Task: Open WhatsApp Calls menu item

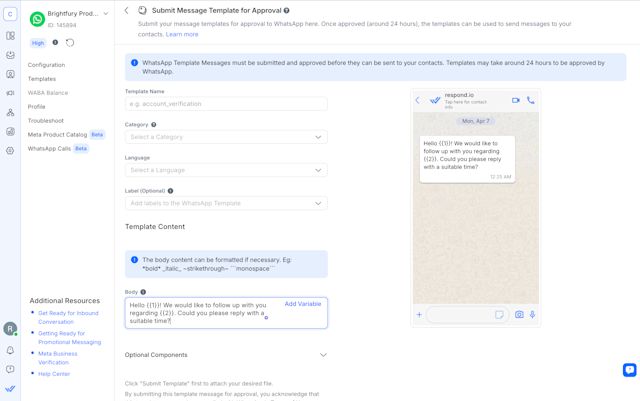Action: pos(49,148)
